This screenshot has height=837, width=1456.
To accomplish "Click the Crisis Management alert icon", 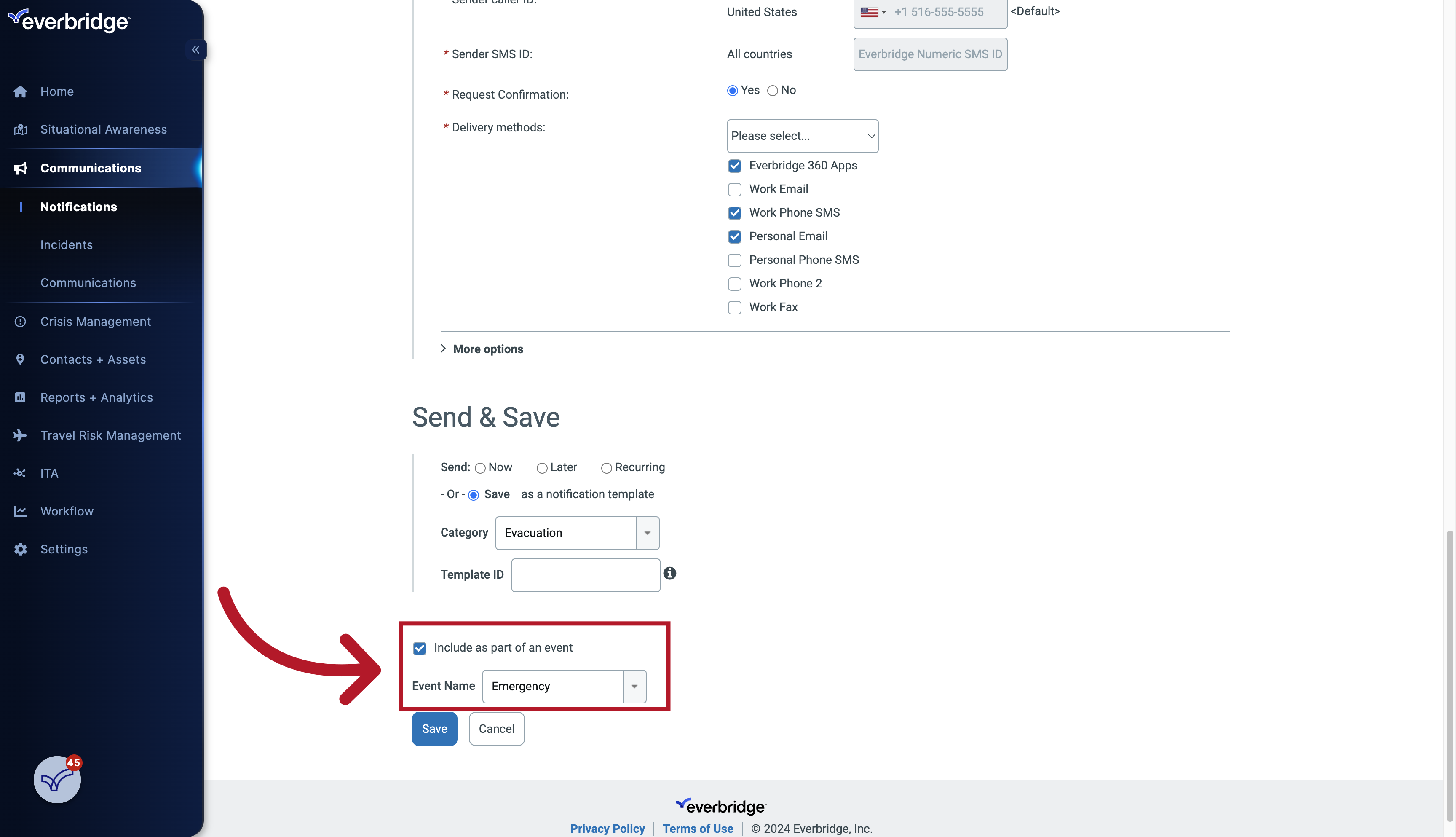I will coord(20,321).
